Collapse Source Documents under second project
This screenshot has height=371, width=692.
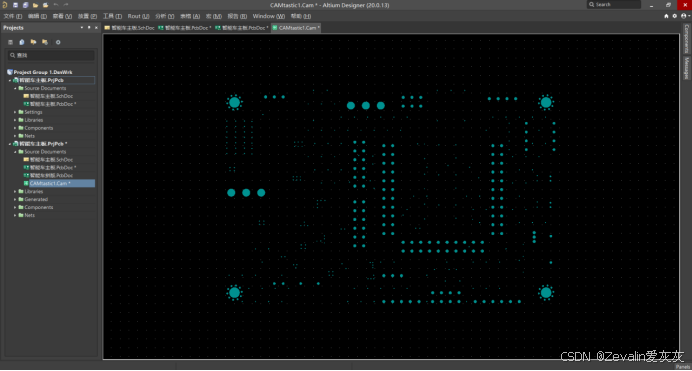point(15,152)
